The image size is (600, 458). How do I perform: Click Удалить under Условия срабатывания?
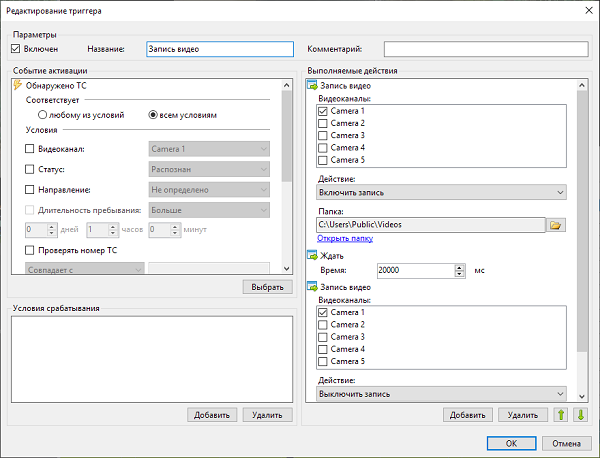point(267,415)
